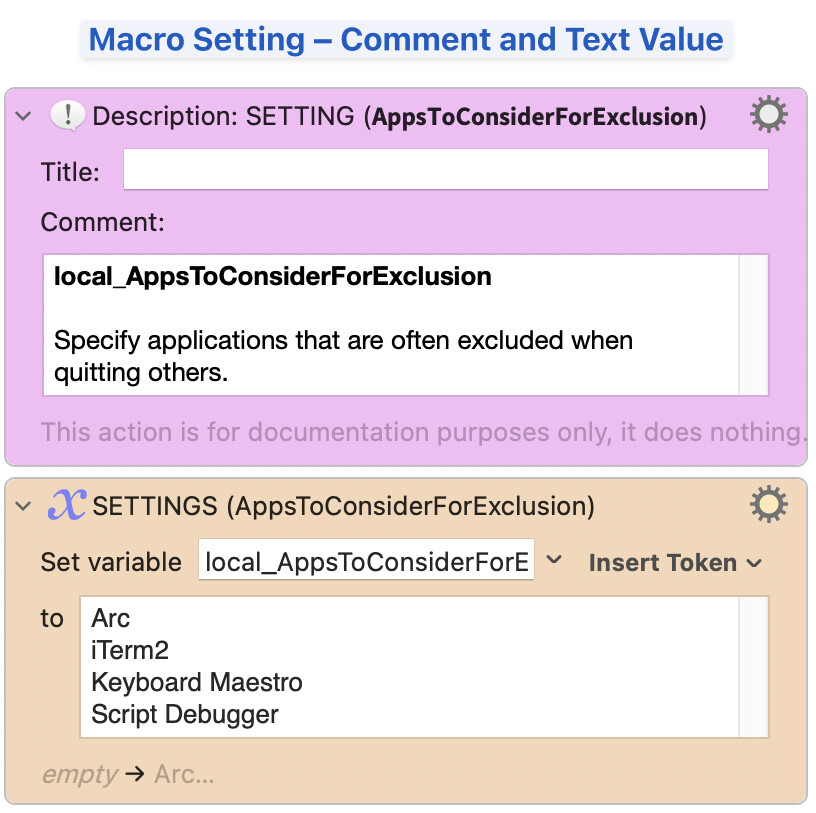Click the Script Debugger text line
The height and width of the screenshot is (813, 816).
point(185,715)
